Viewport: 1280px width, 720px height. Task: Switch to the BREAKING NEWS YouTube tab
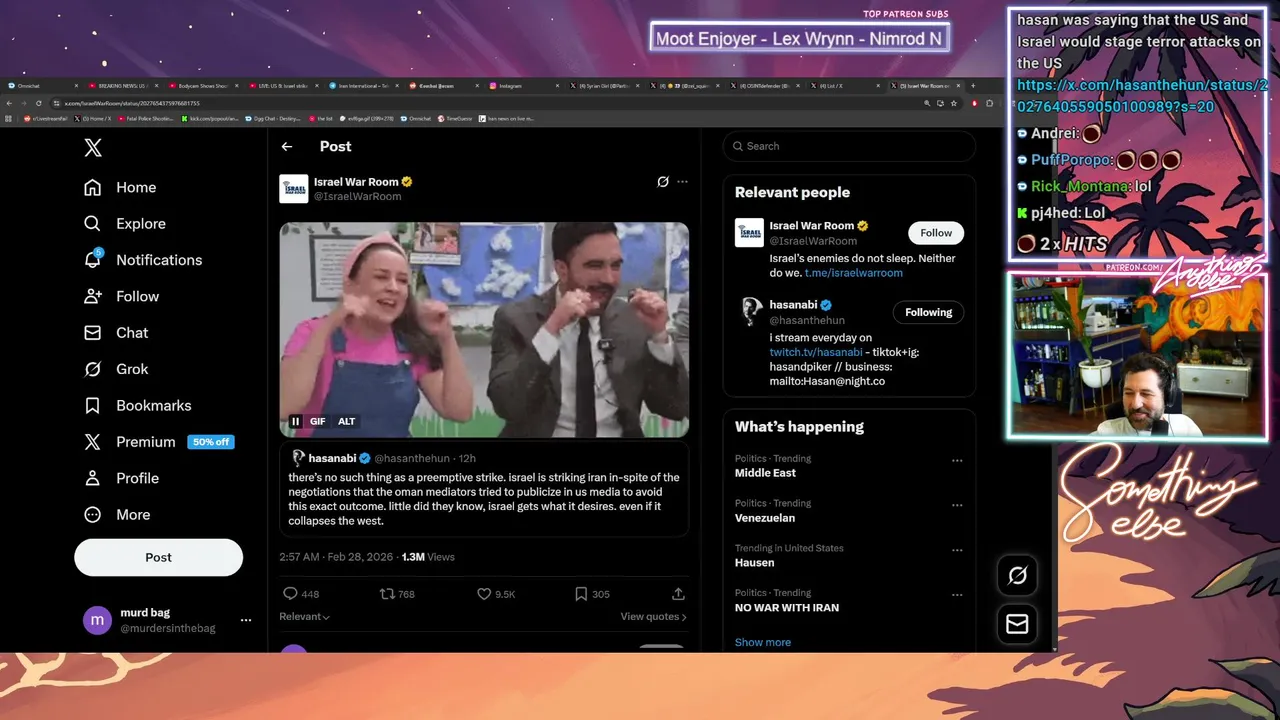pyautogui.click(x=121, y=86)
